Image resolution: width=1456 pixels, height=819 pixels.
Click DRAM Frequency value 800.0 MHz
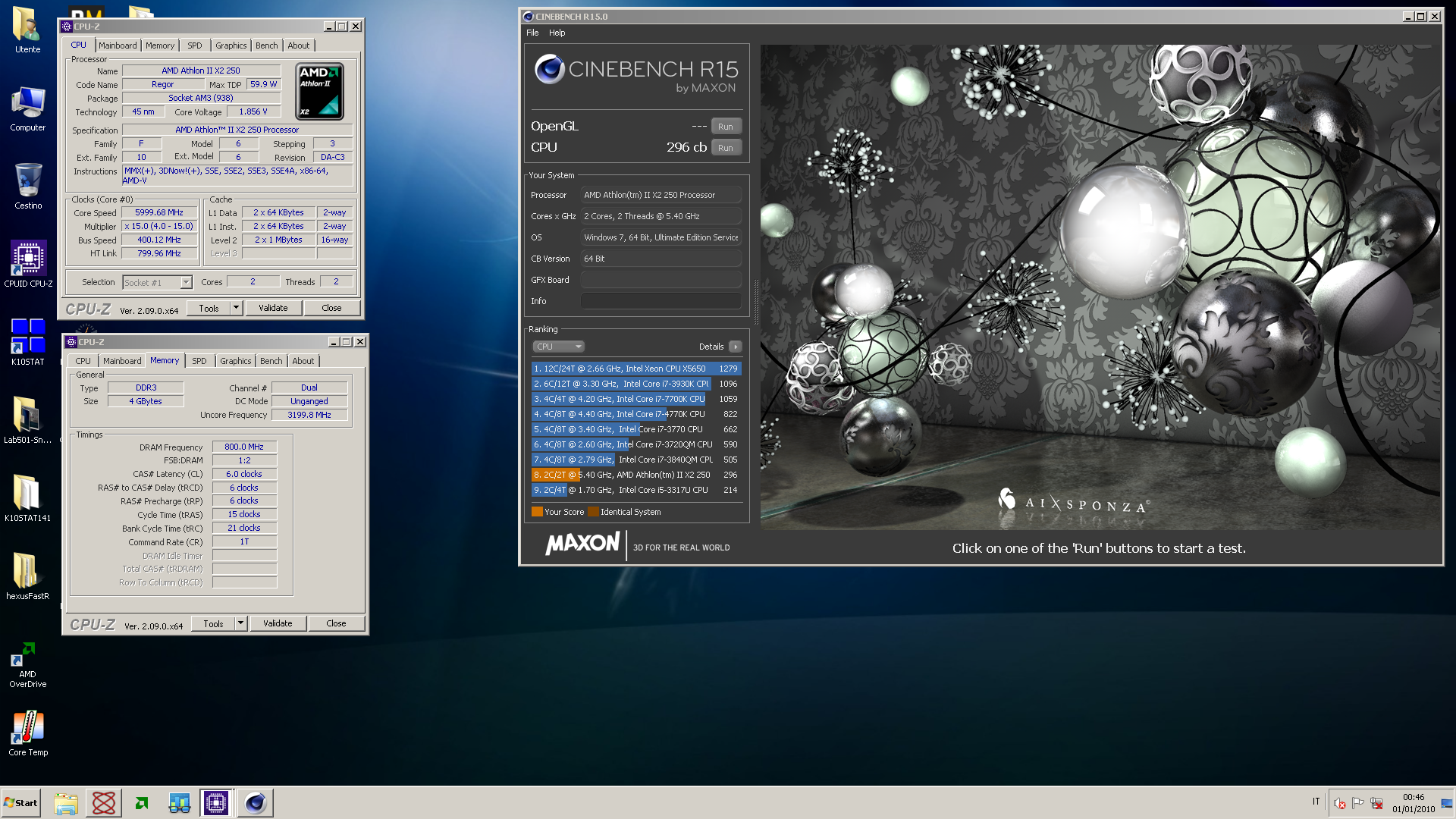pos(244,447)
